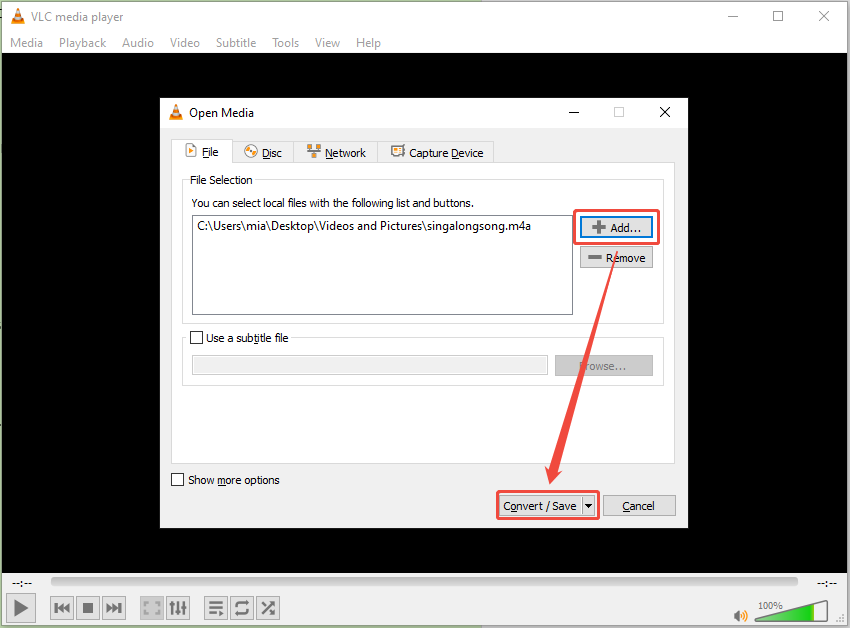850x628 pixels.
Task: Enable the Use a subtitle file checkbox
Action: tap(196, 338)
